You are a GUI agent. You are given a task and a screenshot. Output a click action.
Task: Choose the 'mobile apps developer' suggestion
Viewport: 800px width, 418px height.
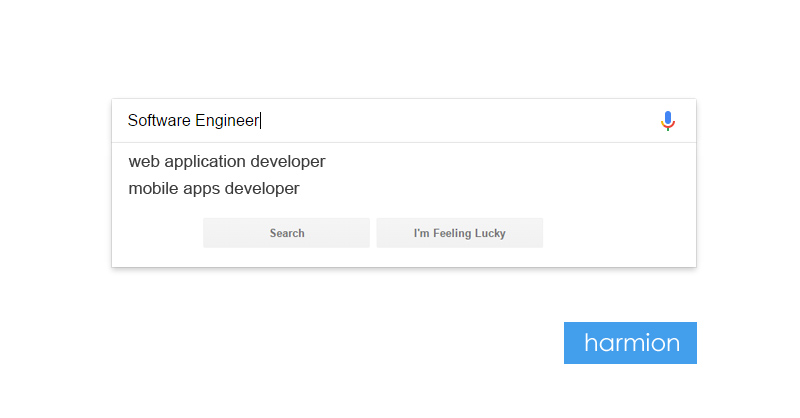(x=214, y=189)
